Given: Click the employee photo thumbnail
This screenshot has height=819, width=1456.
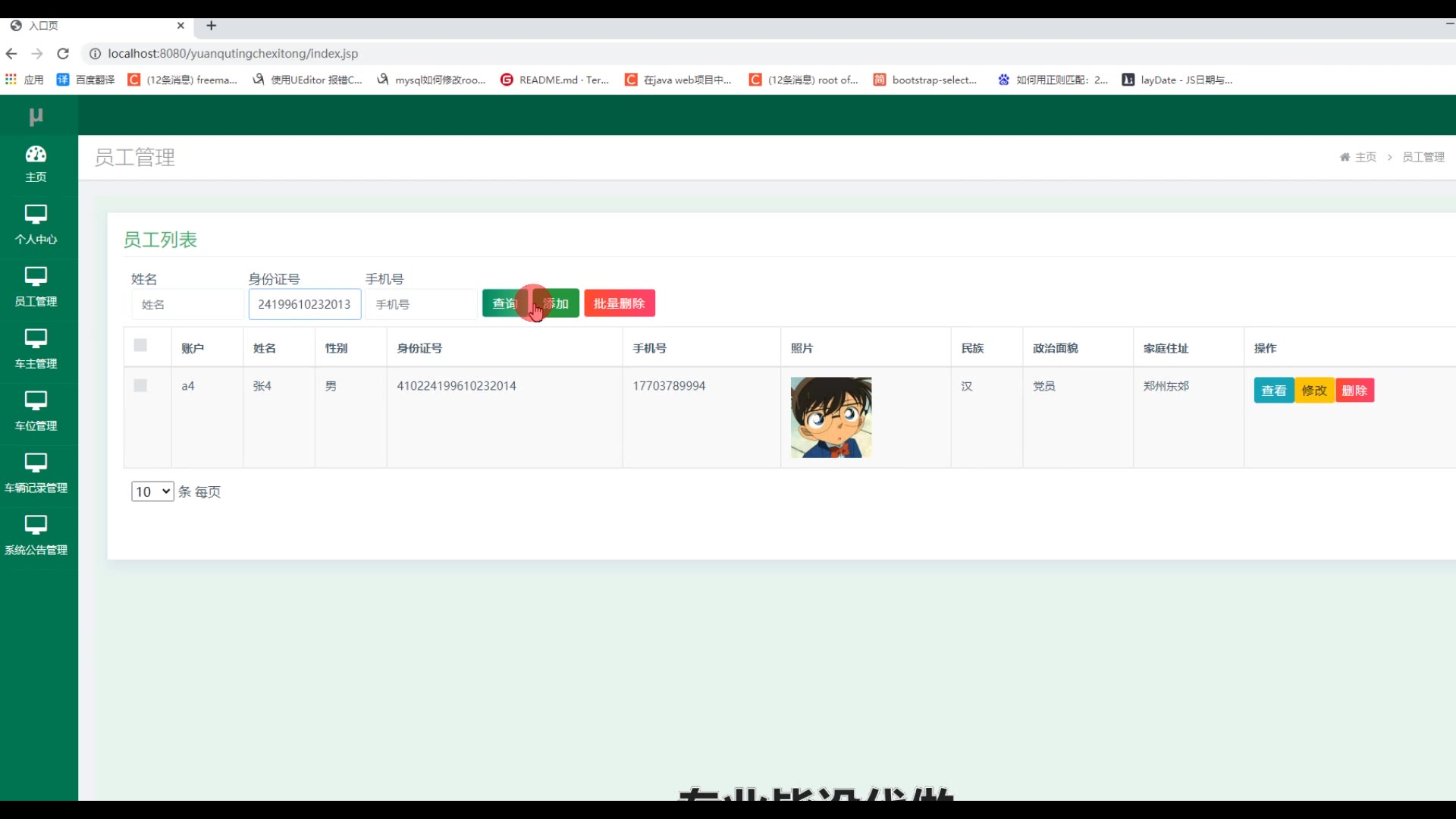Looking at the screenshot, I should click(x=831, y=418).
